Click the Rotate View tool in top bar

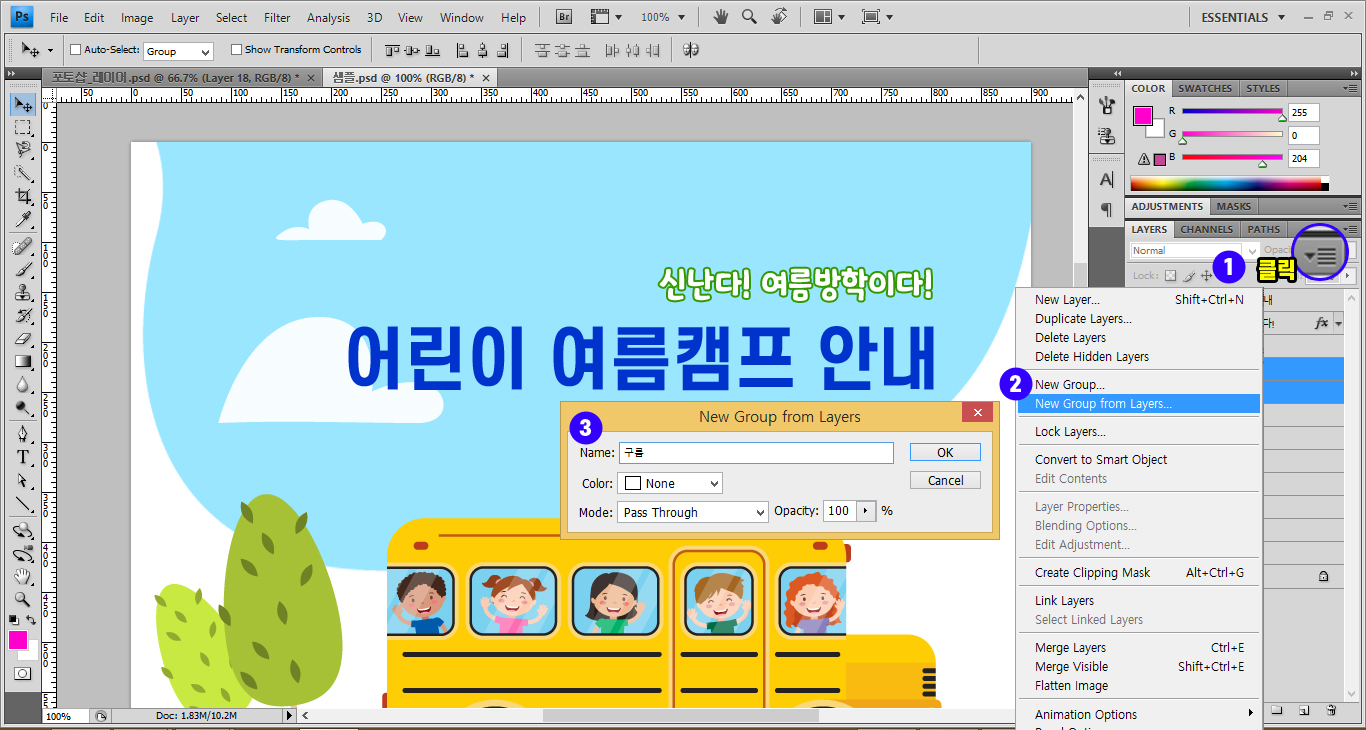pyautogui.click(x=780, y=17)
